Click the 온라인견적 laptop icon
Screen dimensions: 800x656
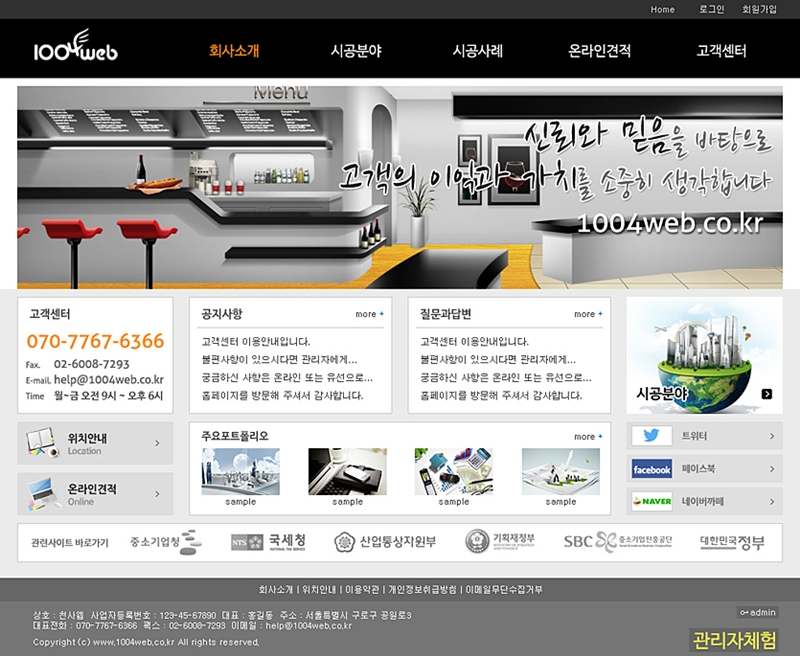point(41,493)
